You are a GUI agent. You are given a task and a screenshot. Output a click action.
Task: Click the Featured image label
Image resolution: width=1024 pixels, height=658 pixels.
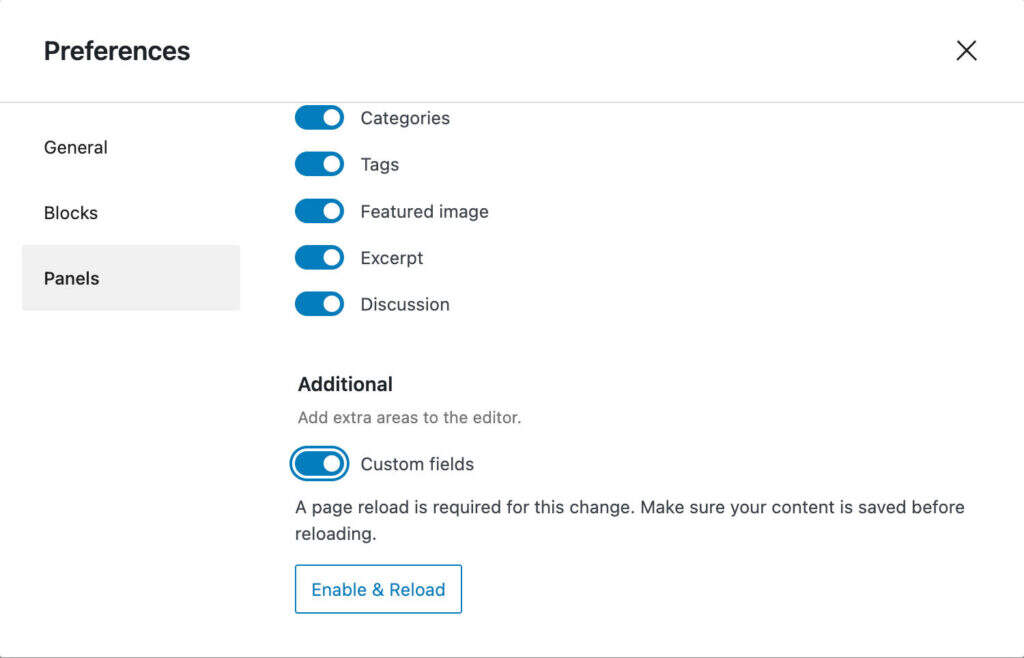(x=424, y=211)
